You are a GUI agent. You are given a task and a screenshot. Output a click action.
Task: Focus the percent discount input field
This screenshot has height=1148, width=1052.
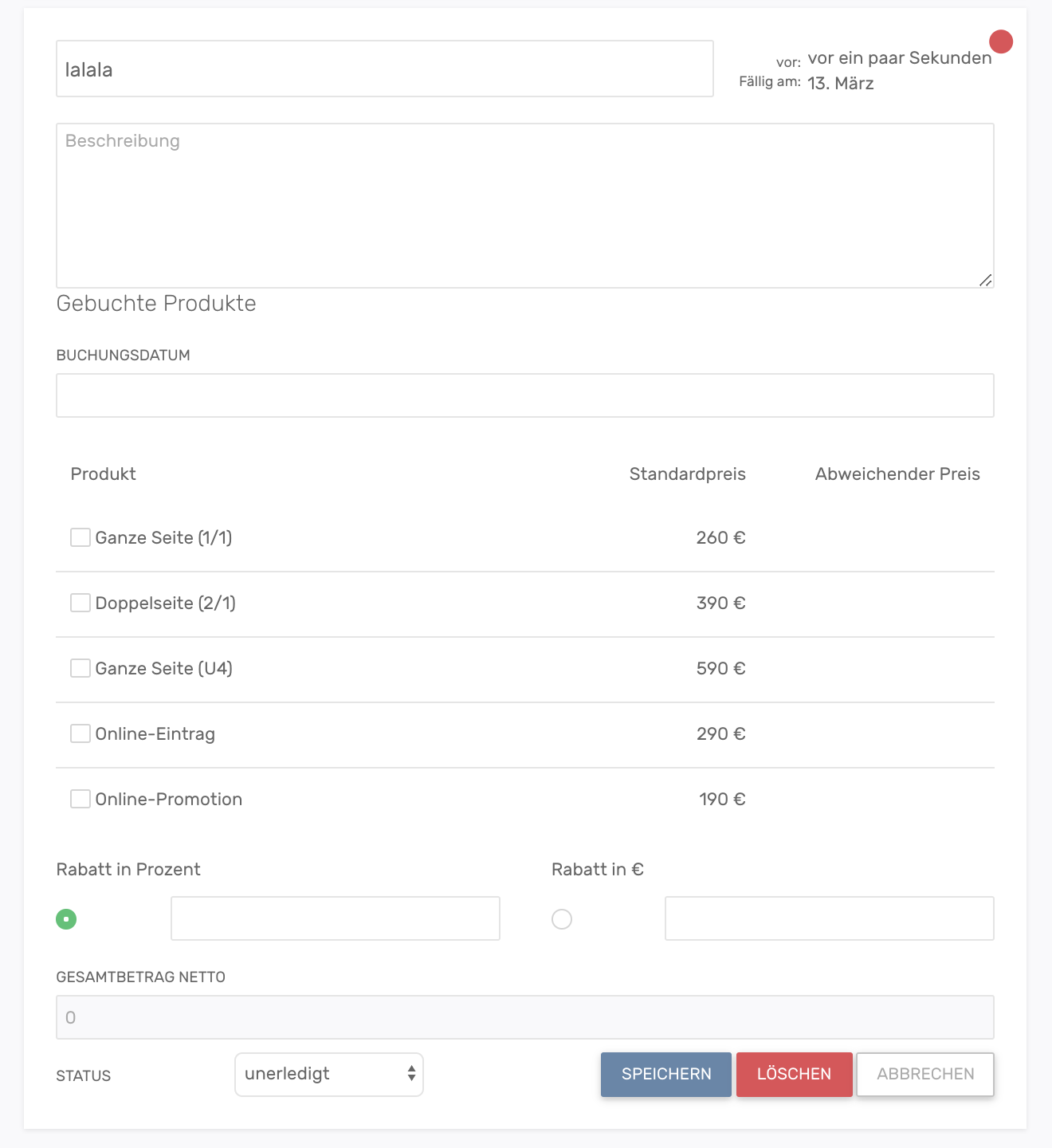click(335, 918)
